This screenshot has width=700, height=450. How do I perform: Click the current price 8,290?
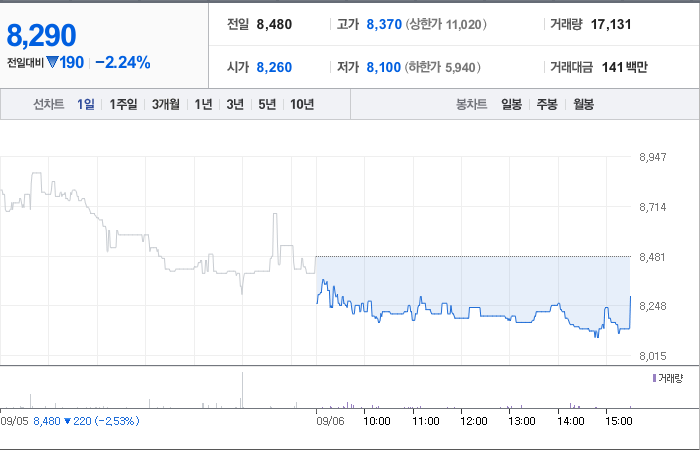click(x=42, y=36)
